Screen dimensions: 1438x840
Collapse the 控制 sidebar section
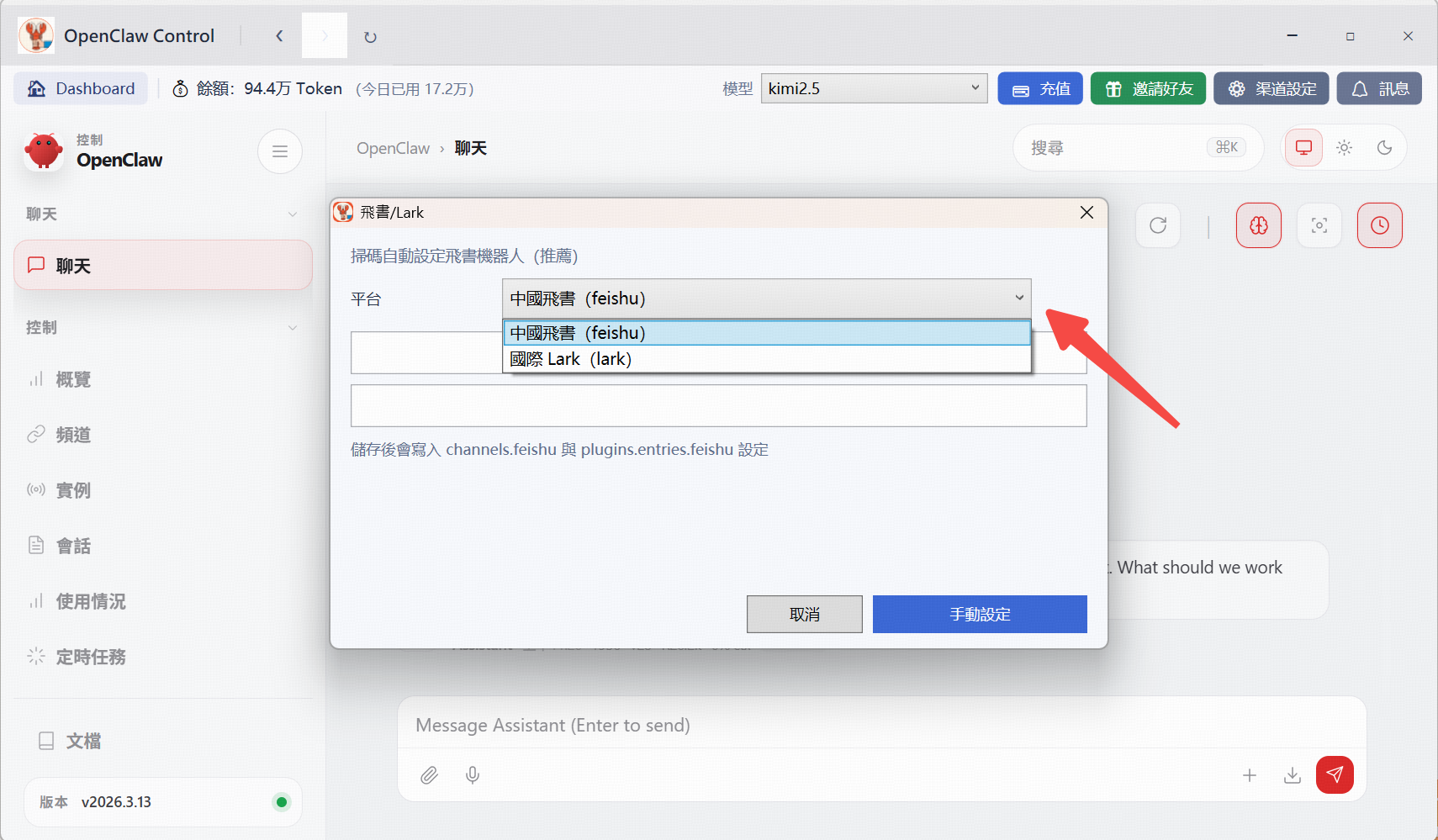(x=292, y=328)
